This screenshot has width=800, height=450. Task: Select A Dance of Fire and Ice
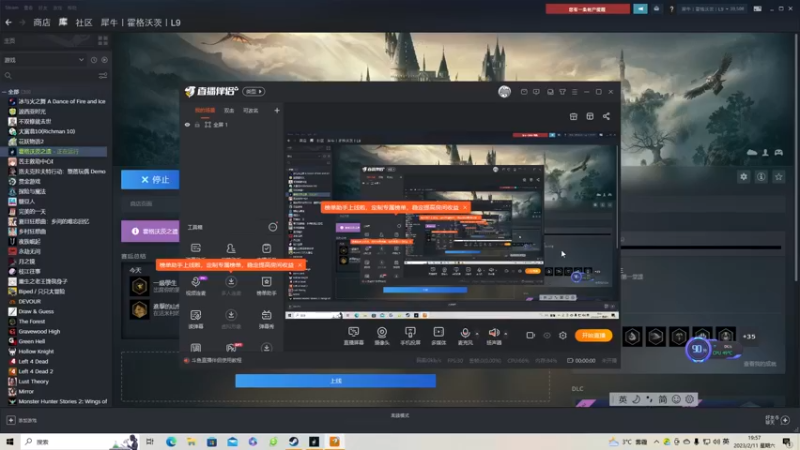62,102
